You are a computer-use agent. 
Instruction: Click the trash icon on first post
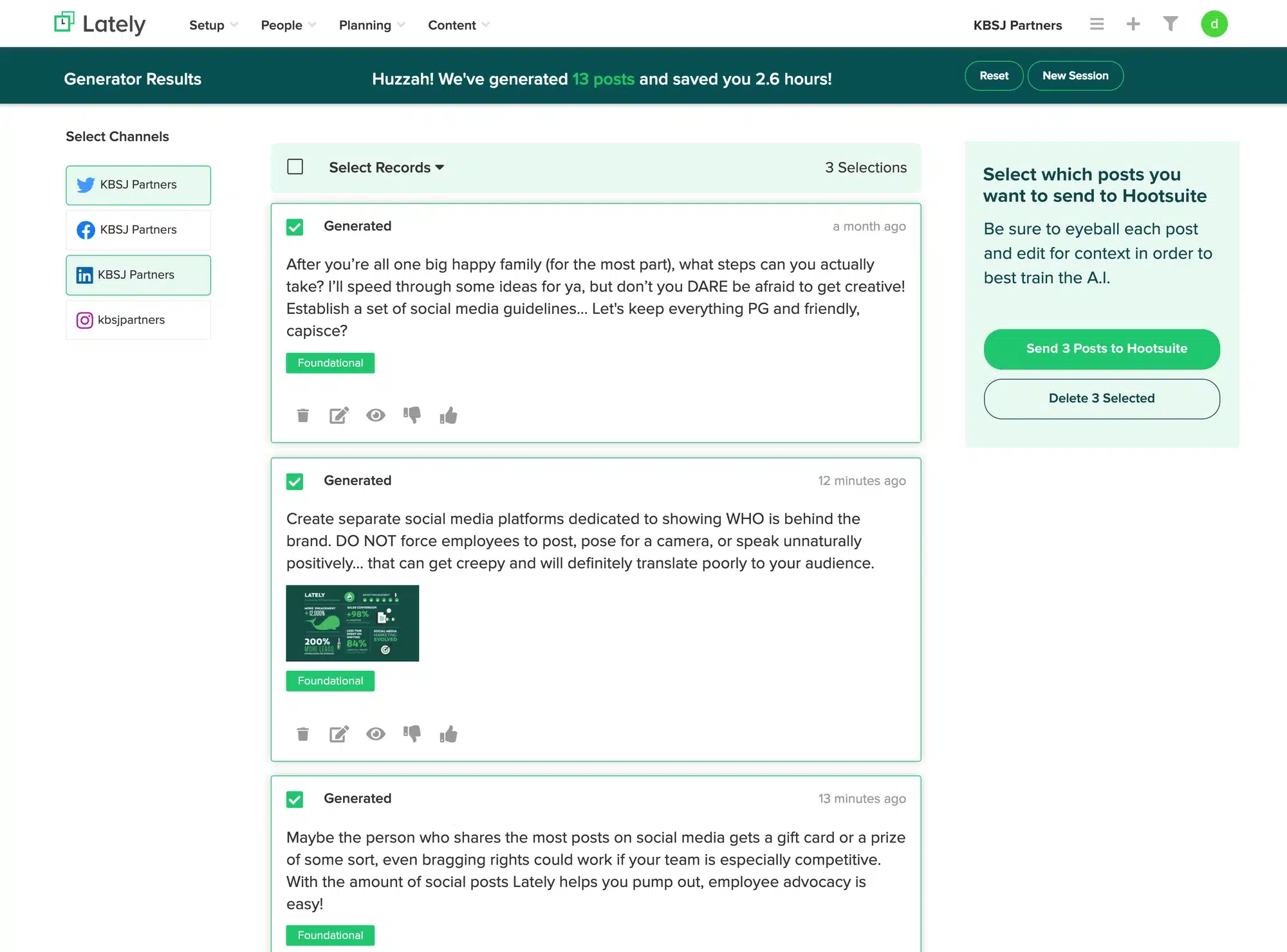(x=302, y=416)
